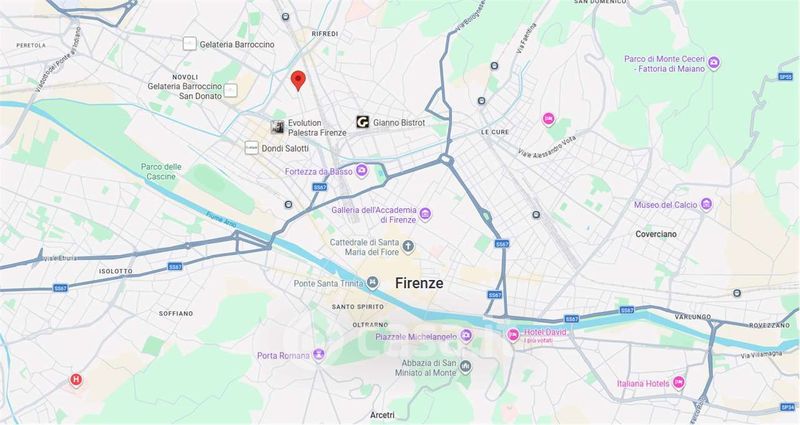This screenshot has height=425, width=800.
Task: Select Museo del Calcio marker icon
Action: coord(706,205)
